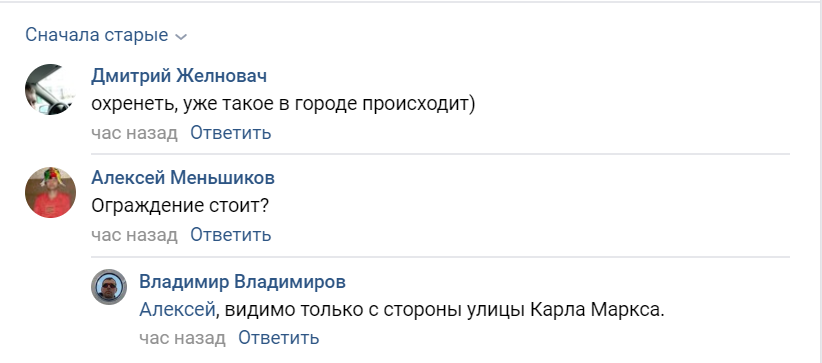This screenshot has width=822, height=363.
Task: Click the comment text Ограждение стоит?
Action: [180, 206]
